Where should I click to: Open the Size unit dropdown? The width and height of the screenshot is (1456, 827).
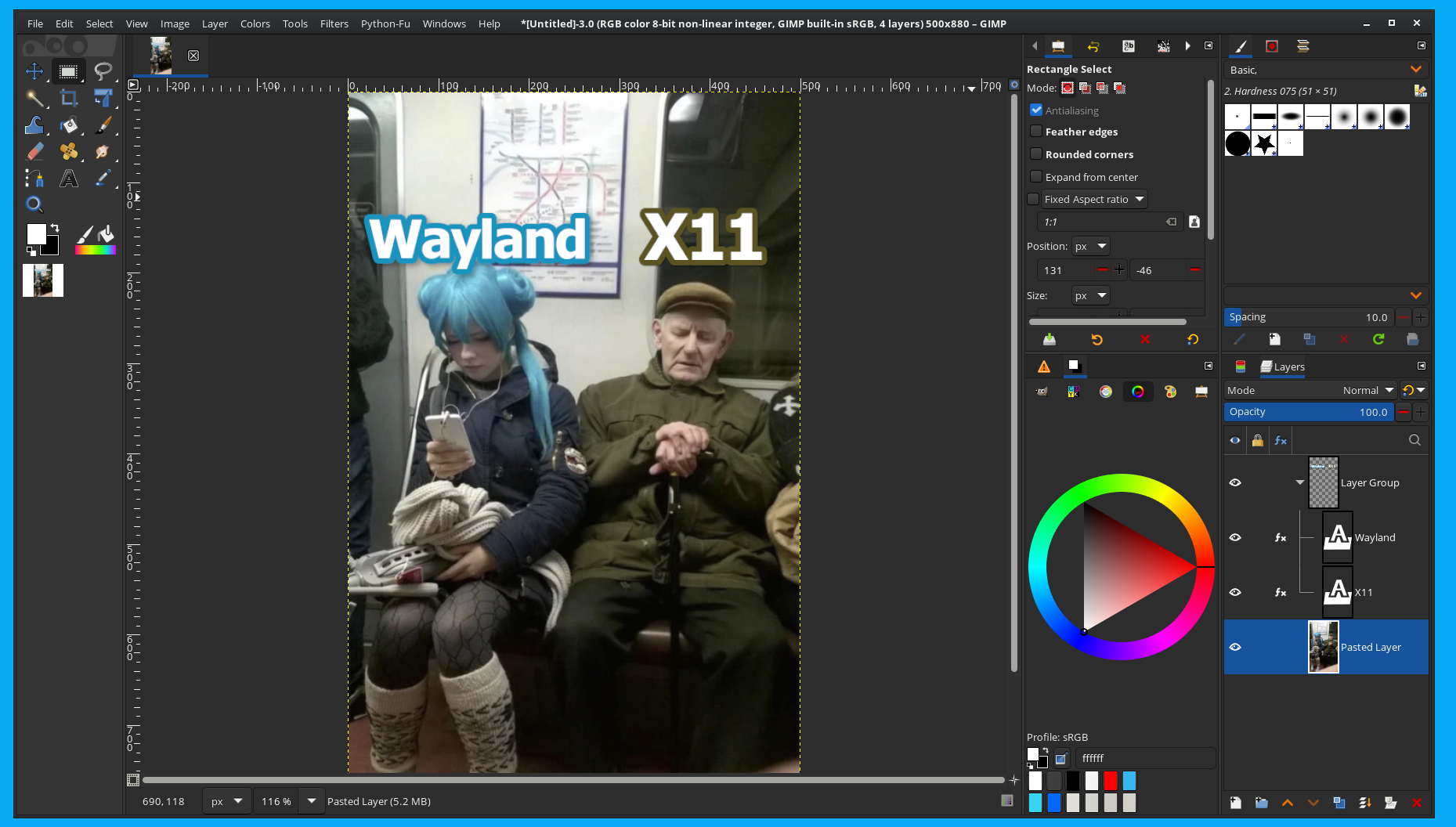[1091, 296]
